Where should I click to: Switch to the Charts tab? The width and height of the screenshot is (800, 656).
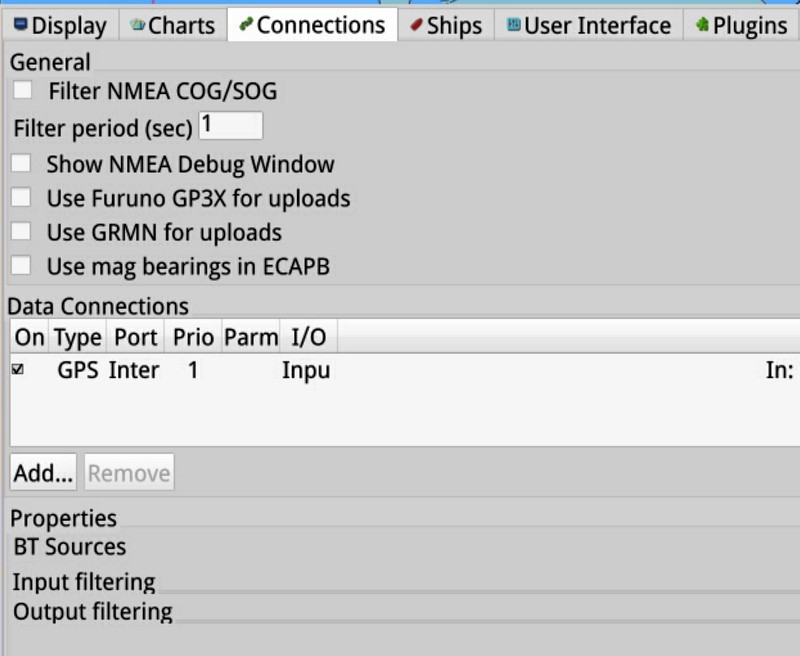173,25
